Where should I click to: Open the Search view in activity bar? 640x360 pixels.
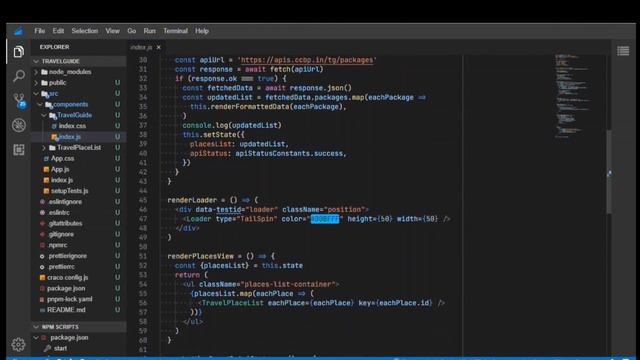point(18,76)
